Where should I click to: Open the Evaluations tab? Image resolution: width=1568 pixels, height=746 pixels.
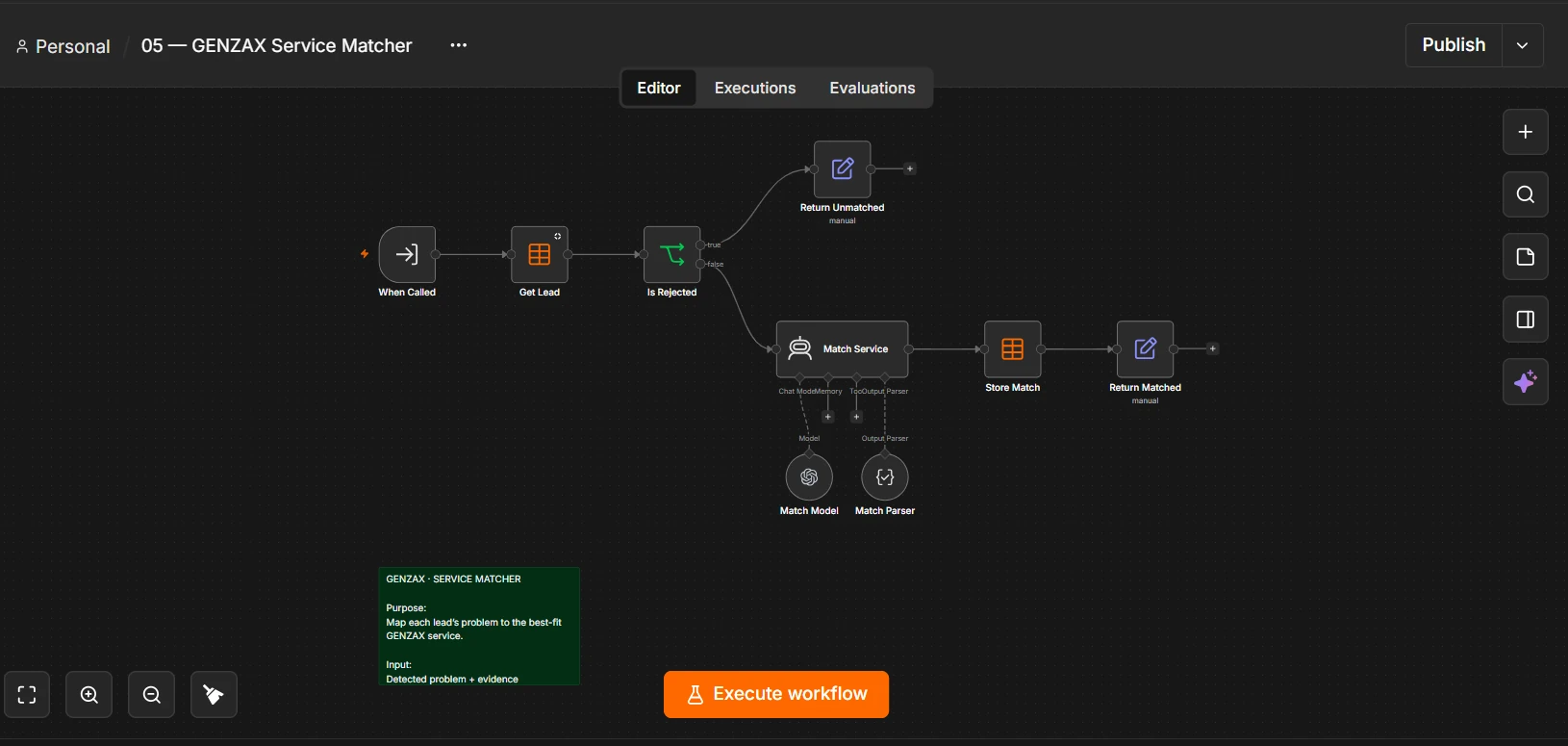(x=873, y=88)
